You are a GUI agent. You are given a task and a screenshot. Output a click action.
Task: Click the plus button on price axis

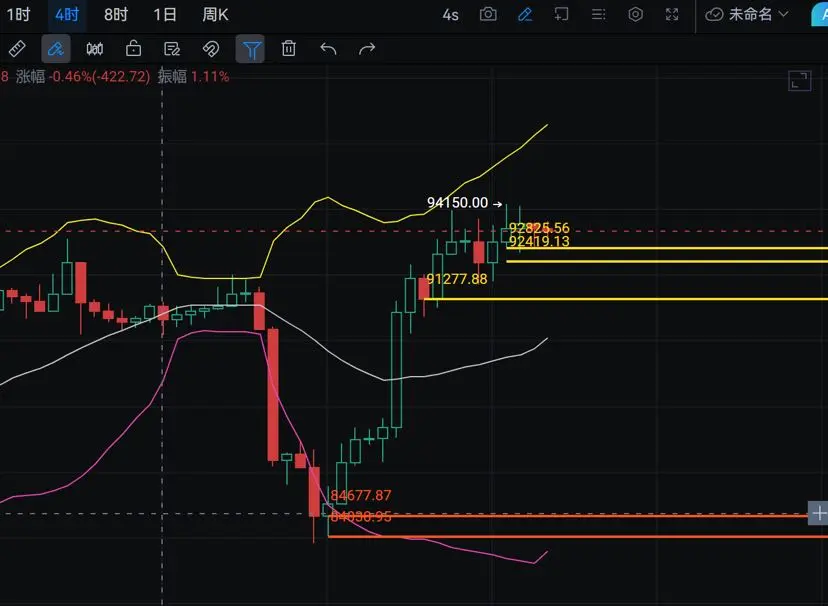pyautogui.click(x=818, y=513)
